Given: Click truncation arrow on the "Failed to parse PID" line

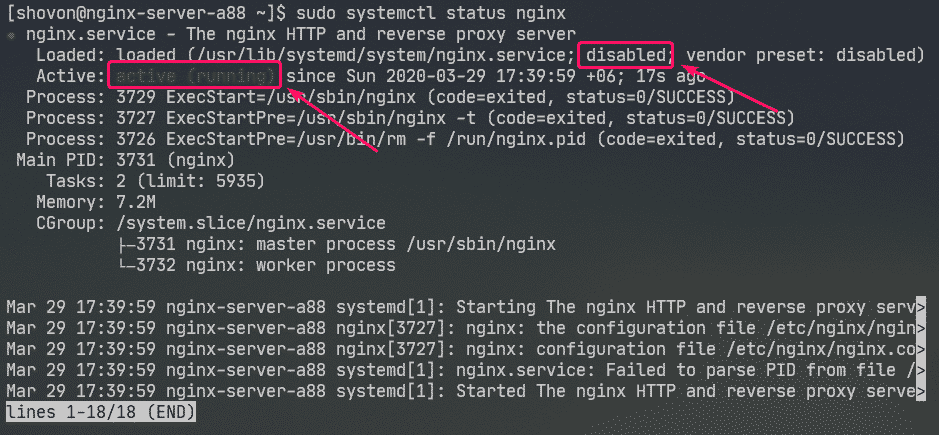Looking at the screenshot, I should (x=920, y=369).
